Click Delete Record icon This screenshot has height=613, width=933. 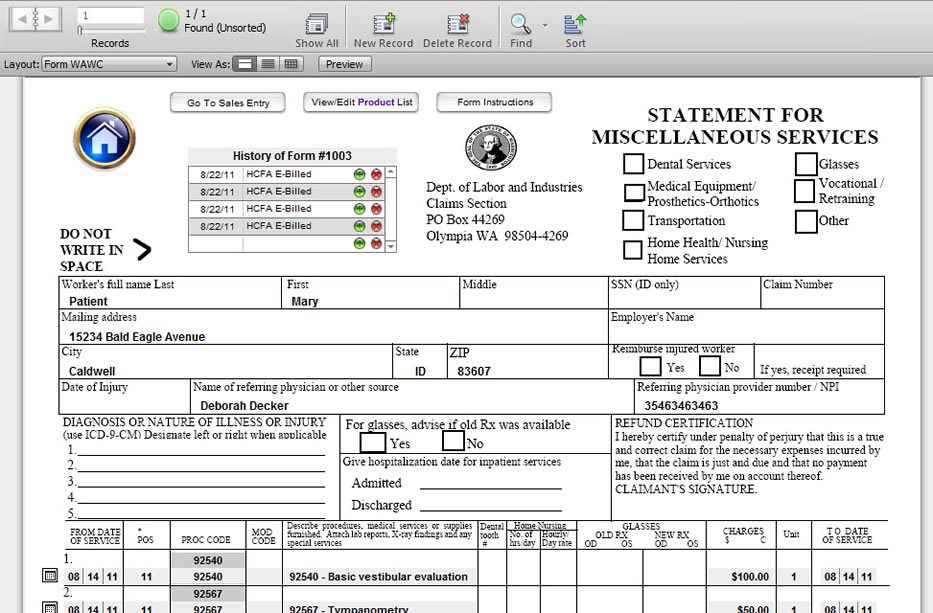458,24
